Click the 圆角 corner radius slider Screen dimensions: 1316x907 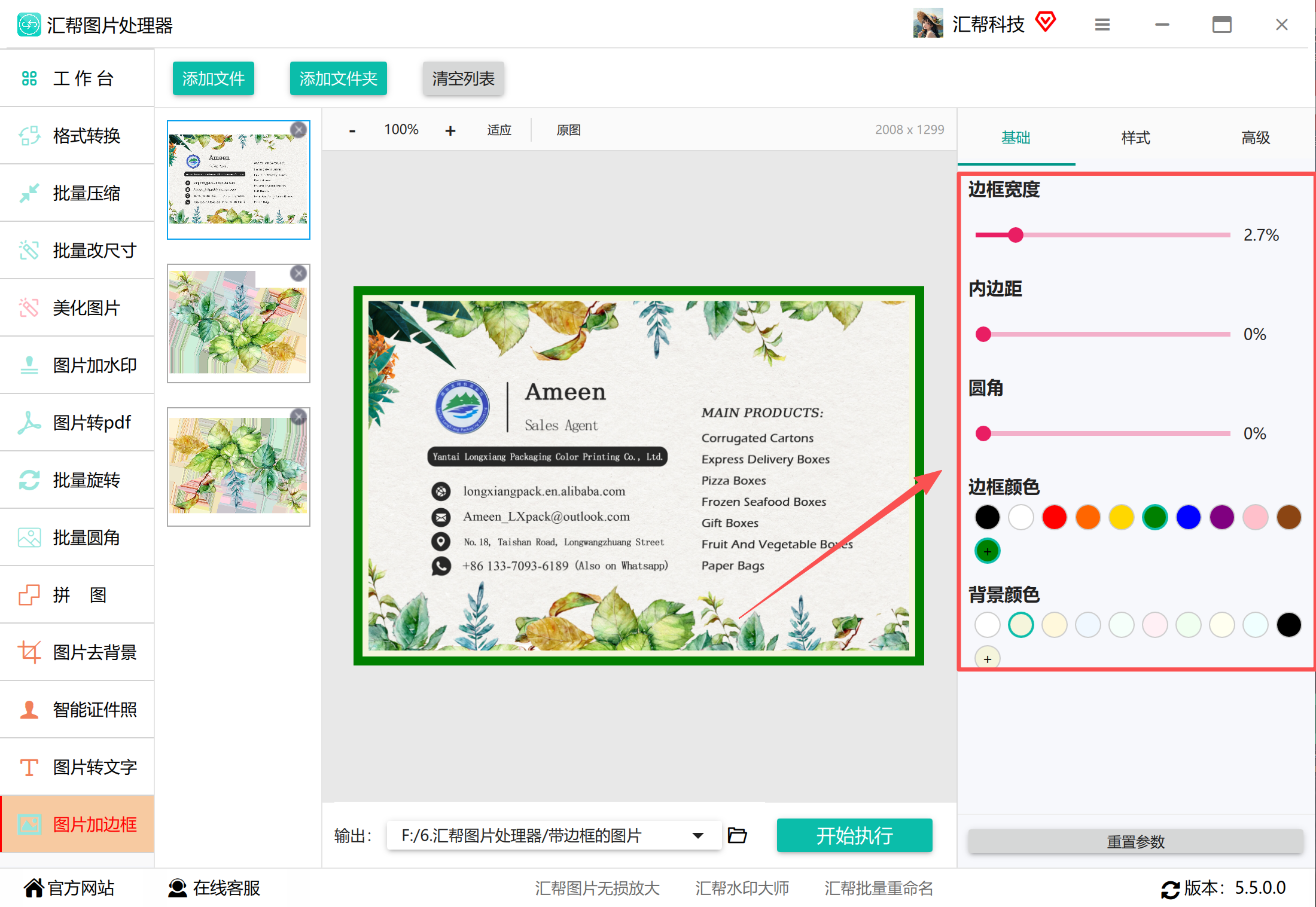tap(1102, 433)
